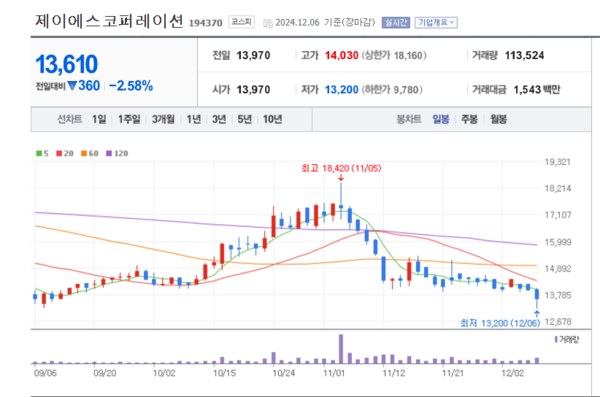Click the stock name 제이에스코퍼레이션

[109, 21]
